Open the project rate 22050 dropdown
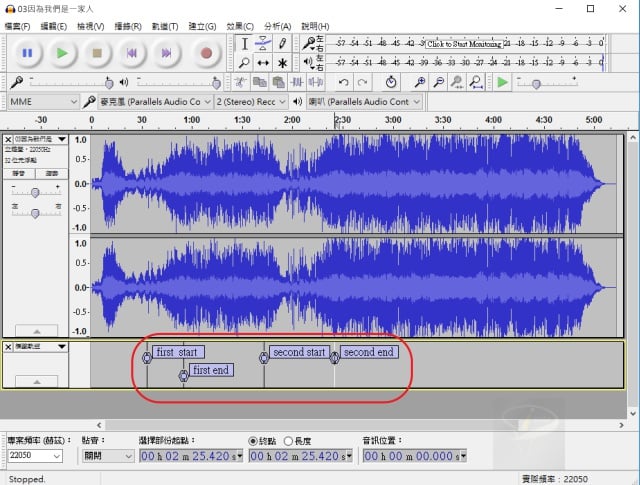Viewport: 640px width, 485px height. [34, 456]
